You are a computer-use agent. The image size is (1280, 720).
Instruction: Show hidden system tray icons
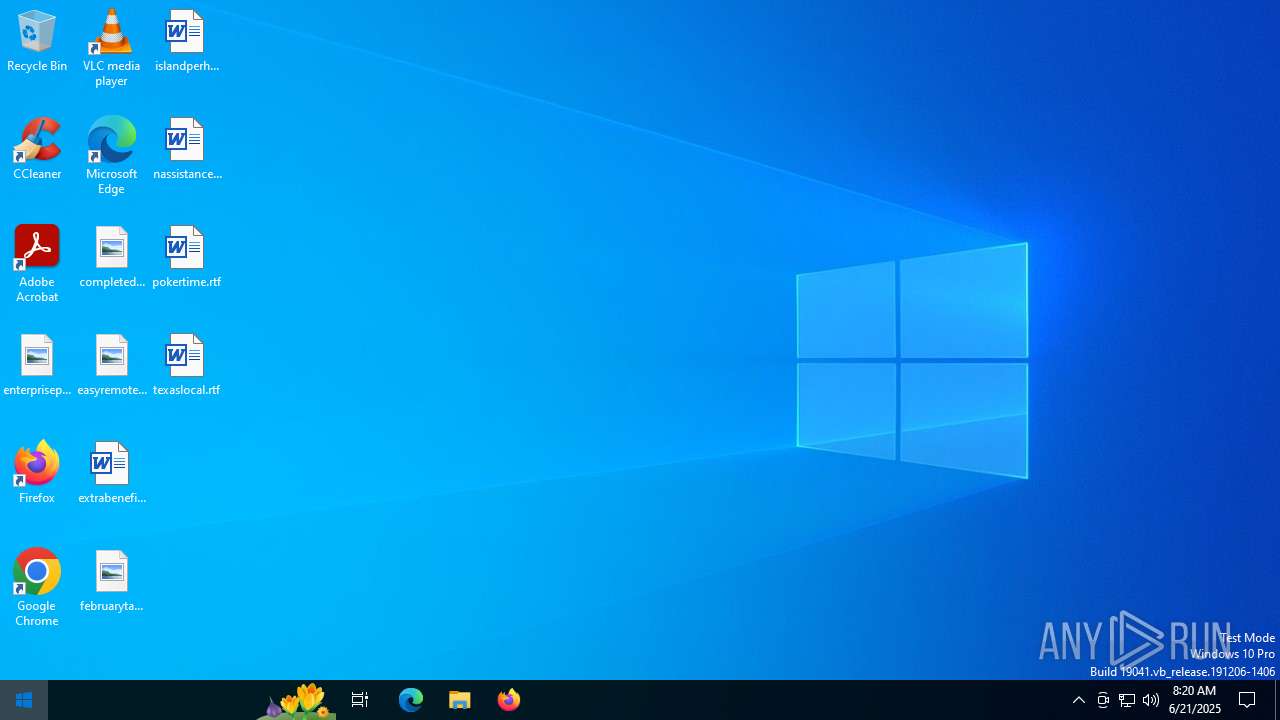tap(1079, 700)
